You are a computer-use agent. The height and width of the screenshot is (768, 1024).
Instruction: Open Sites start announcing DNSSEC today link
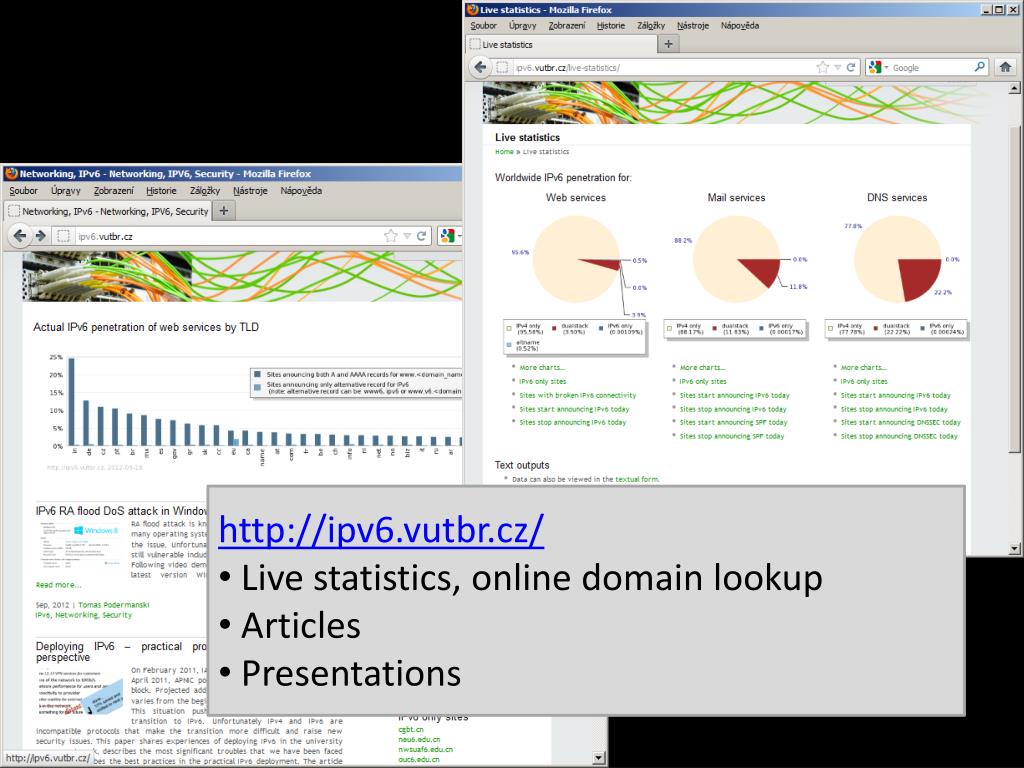tap(901, 423)
